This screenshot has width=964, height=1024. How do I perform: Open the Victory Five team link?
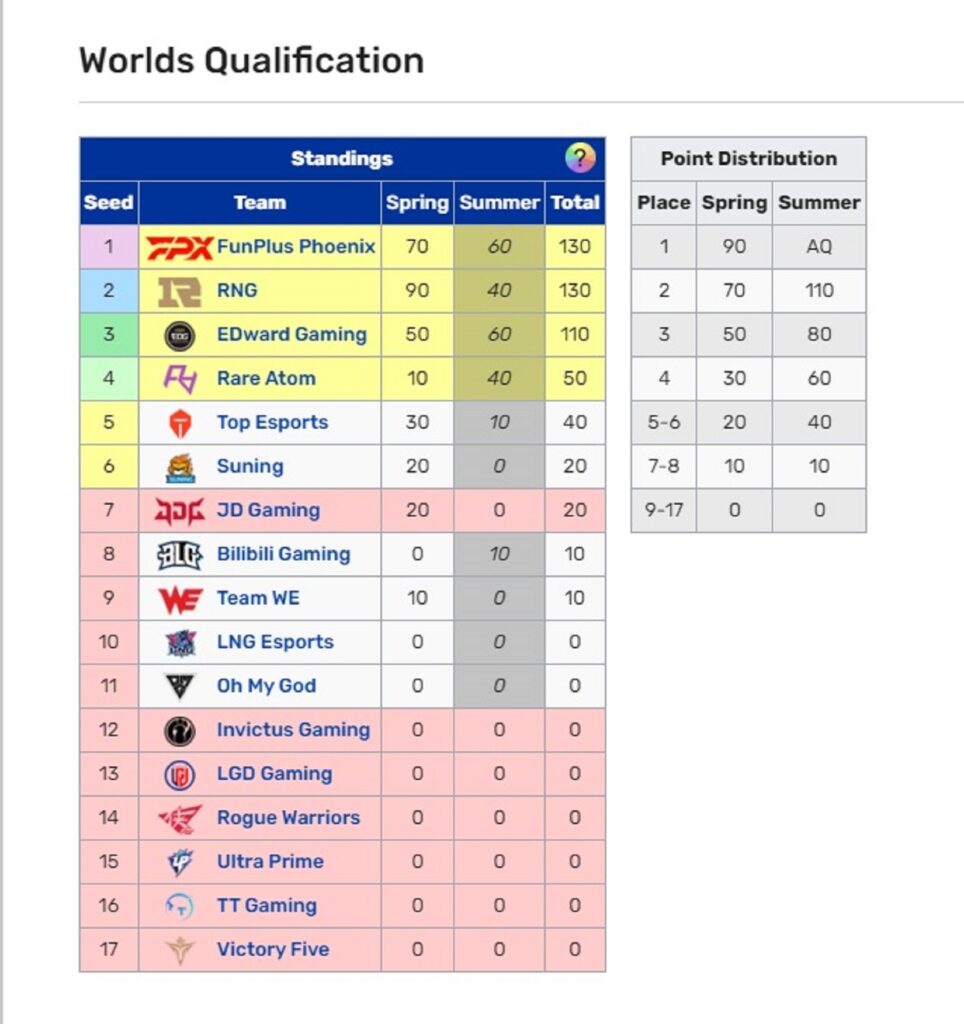[x=273, y=949]
